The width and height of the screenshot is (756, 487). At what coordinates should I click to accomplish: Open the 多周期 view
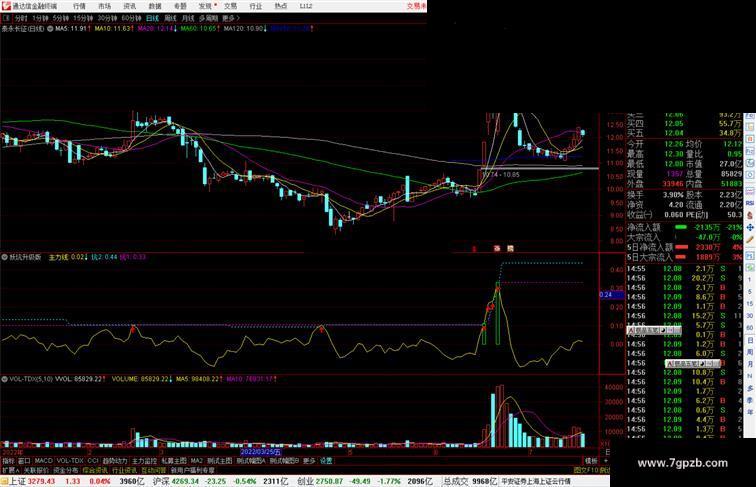coord(208,18)
